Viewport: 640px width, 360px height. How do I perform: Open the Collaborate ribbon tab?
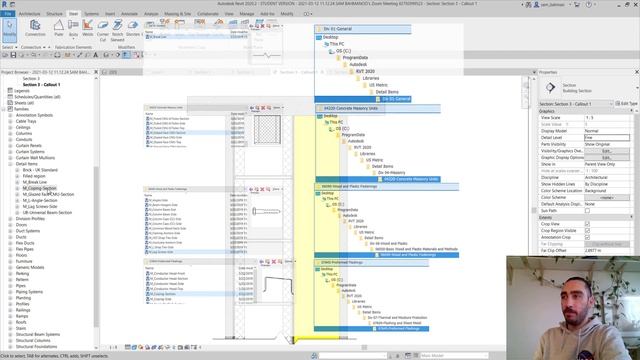coord(208,14)
